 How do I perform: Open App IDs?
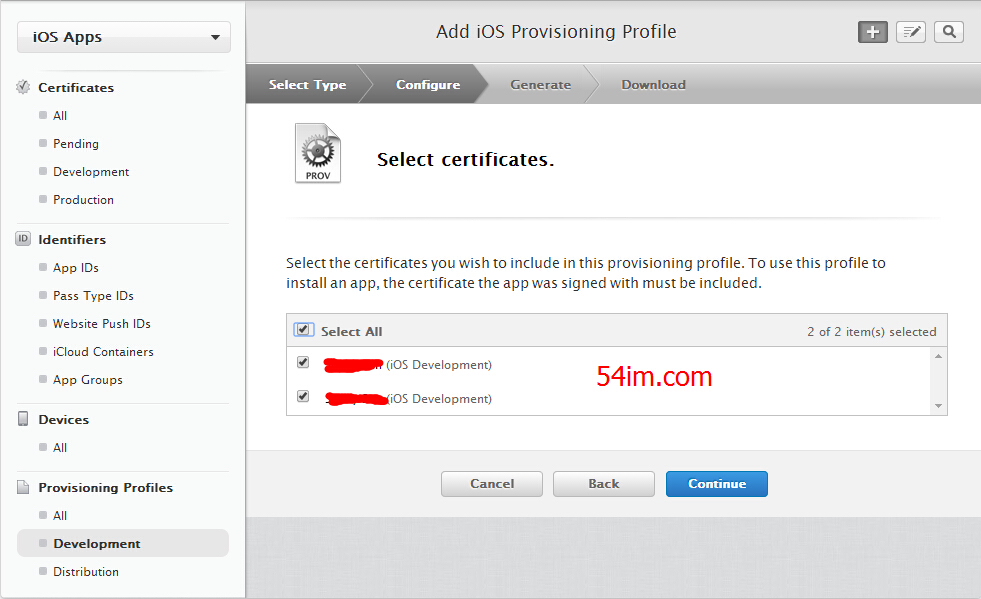pos(76,268)
